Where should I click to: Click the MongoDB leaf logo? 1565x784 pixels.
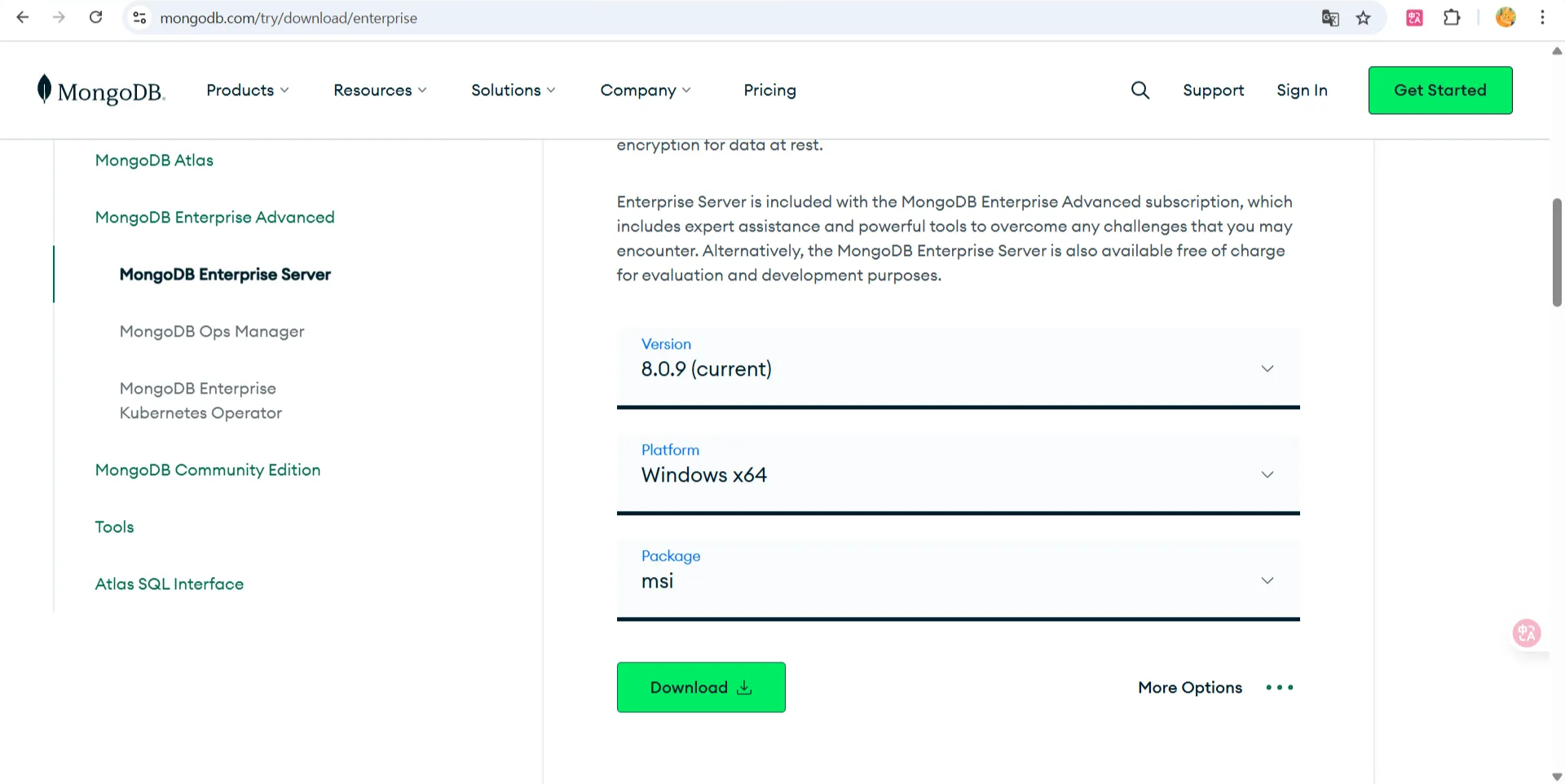click(x=45, y=90)
